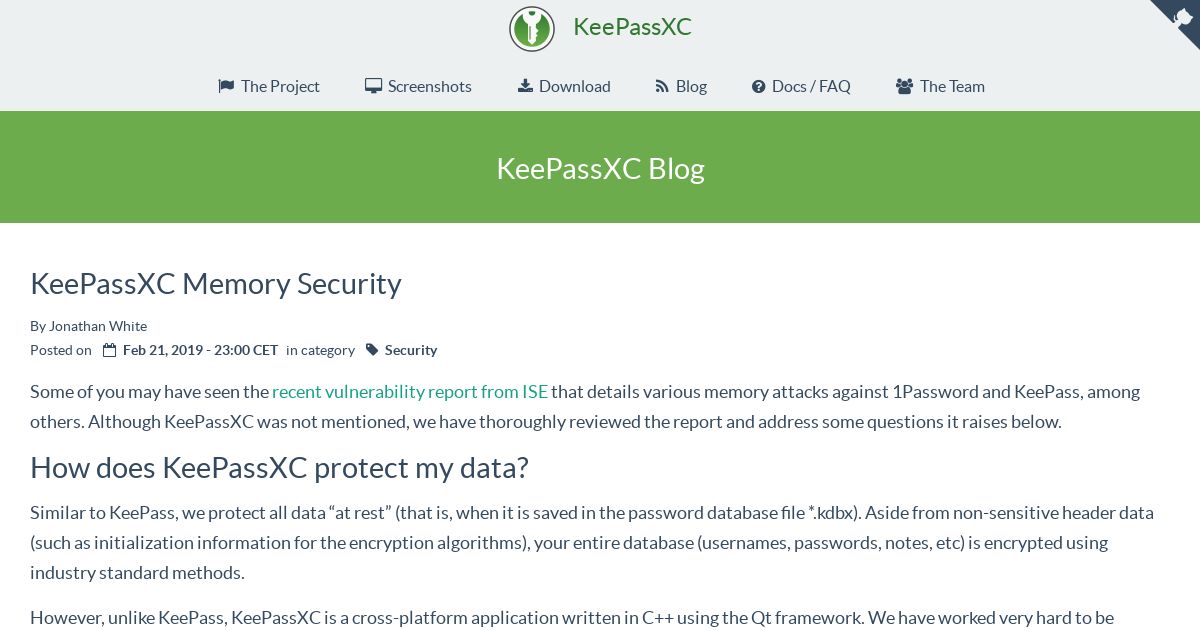The image size is (1200, 630).
Task: Open the GitHub corner ribbon icon
Action: tap(1180, 19)
